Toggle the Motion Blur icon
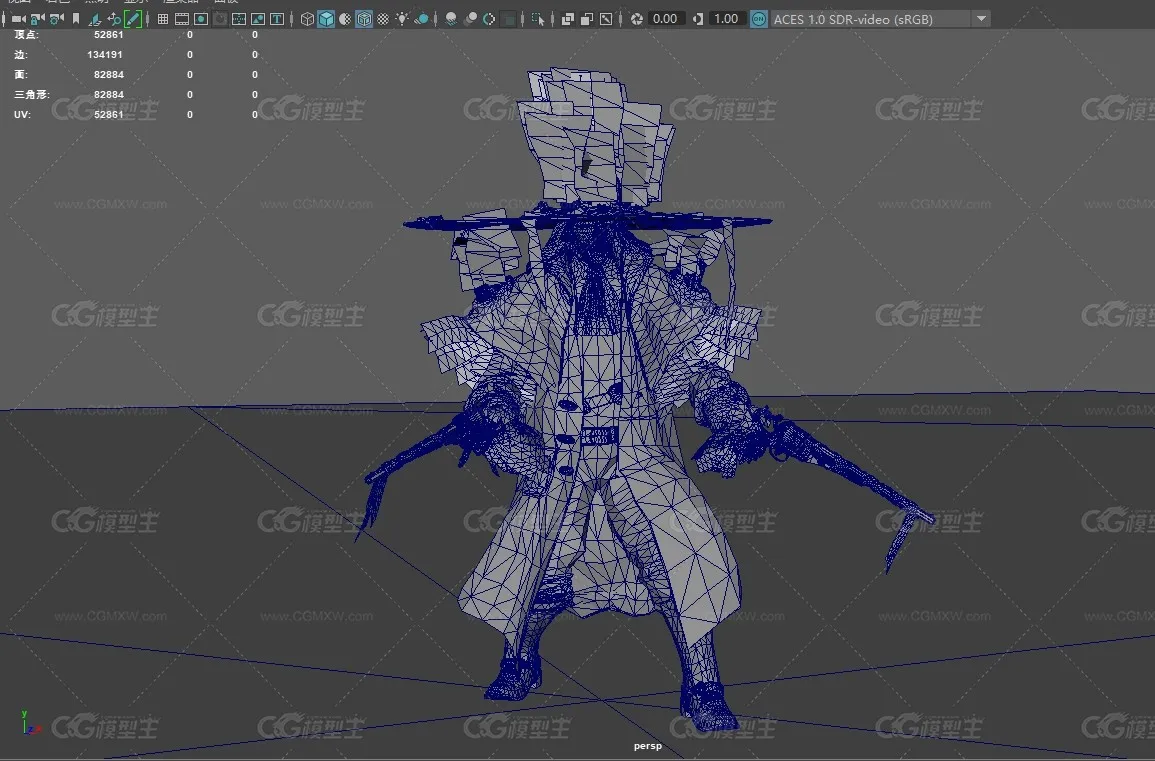Screen dimensions: 1155x761 coord(471,19)
